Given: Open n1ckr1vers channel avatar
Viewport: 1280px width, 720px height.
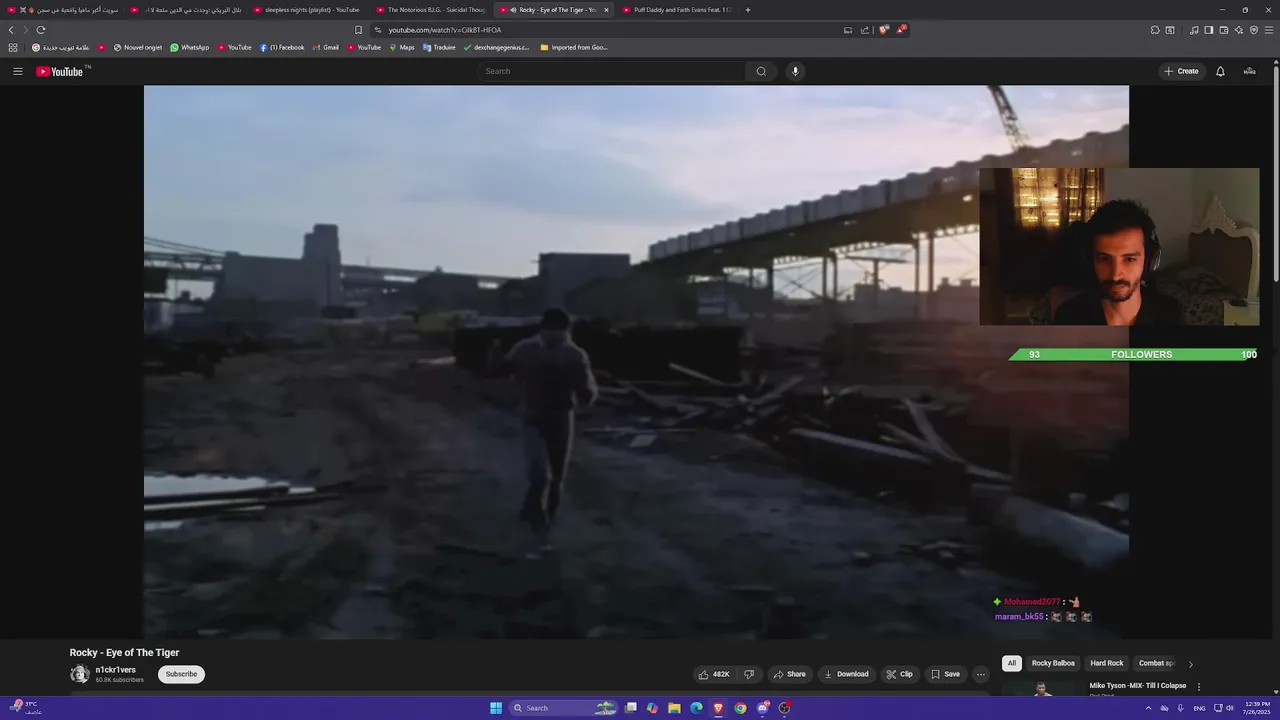Looking at the screenshot, I should (79, 674).
